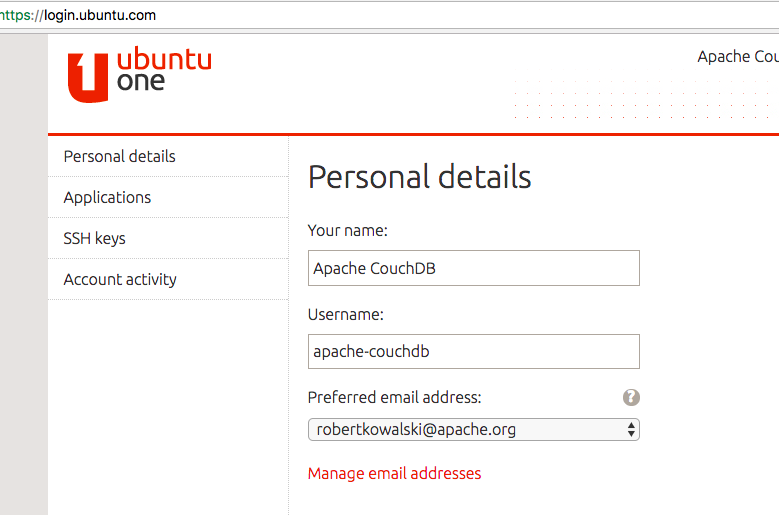Viewport: 779px width, 515px height.
Task: Focus the Username text field
Action: point(473,352)
